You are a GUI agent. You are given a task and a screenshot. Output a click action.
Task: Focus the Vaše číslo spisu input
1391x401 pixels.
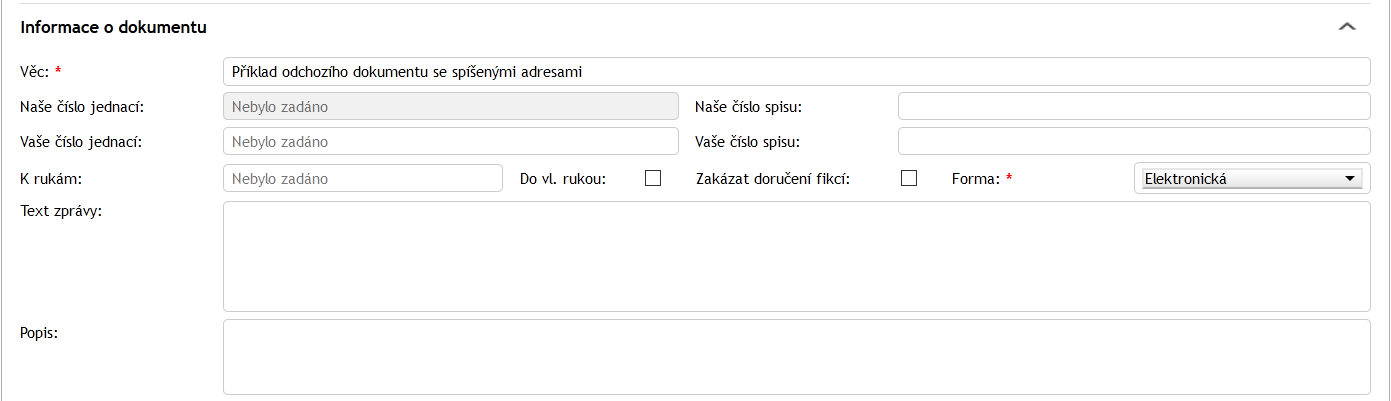(x=1134, y=142)
